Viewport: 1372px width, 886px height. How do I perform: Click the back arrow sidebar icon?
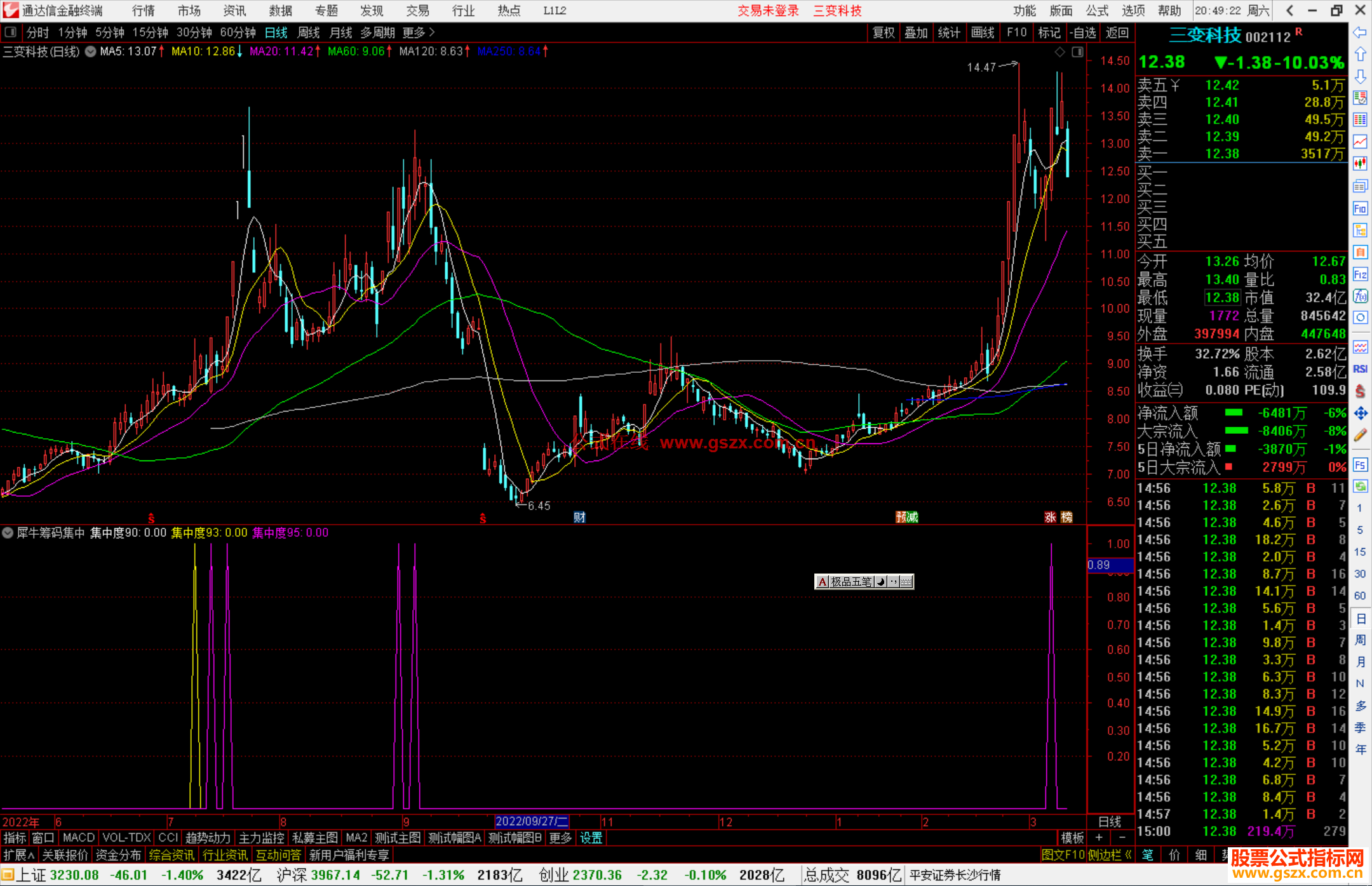point(1360,32)
